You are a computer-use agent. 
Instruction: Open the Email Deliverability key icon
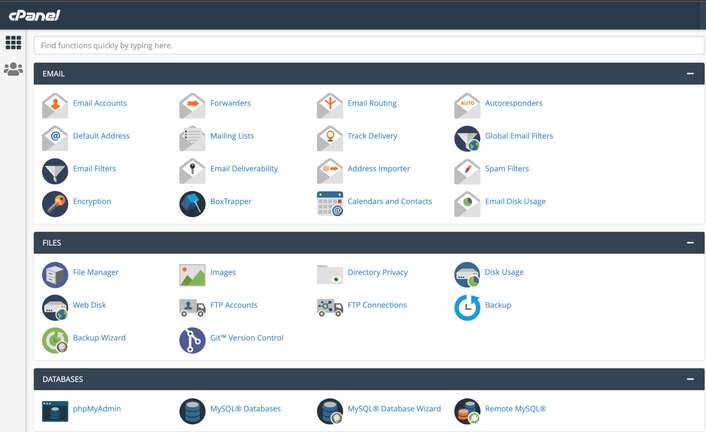click(x=192, y=171)
